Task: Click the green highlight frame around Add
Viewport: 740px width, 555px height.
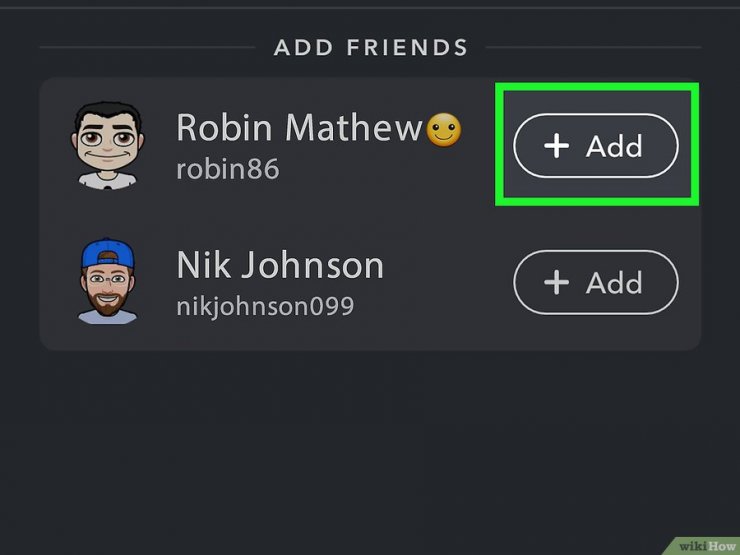Action: coord(597,144)
